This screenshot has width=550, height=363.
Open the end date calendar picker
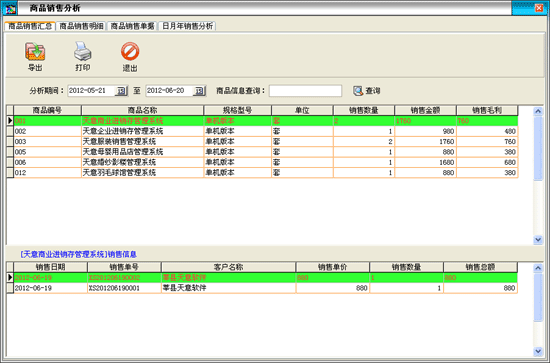pos(199,91)
